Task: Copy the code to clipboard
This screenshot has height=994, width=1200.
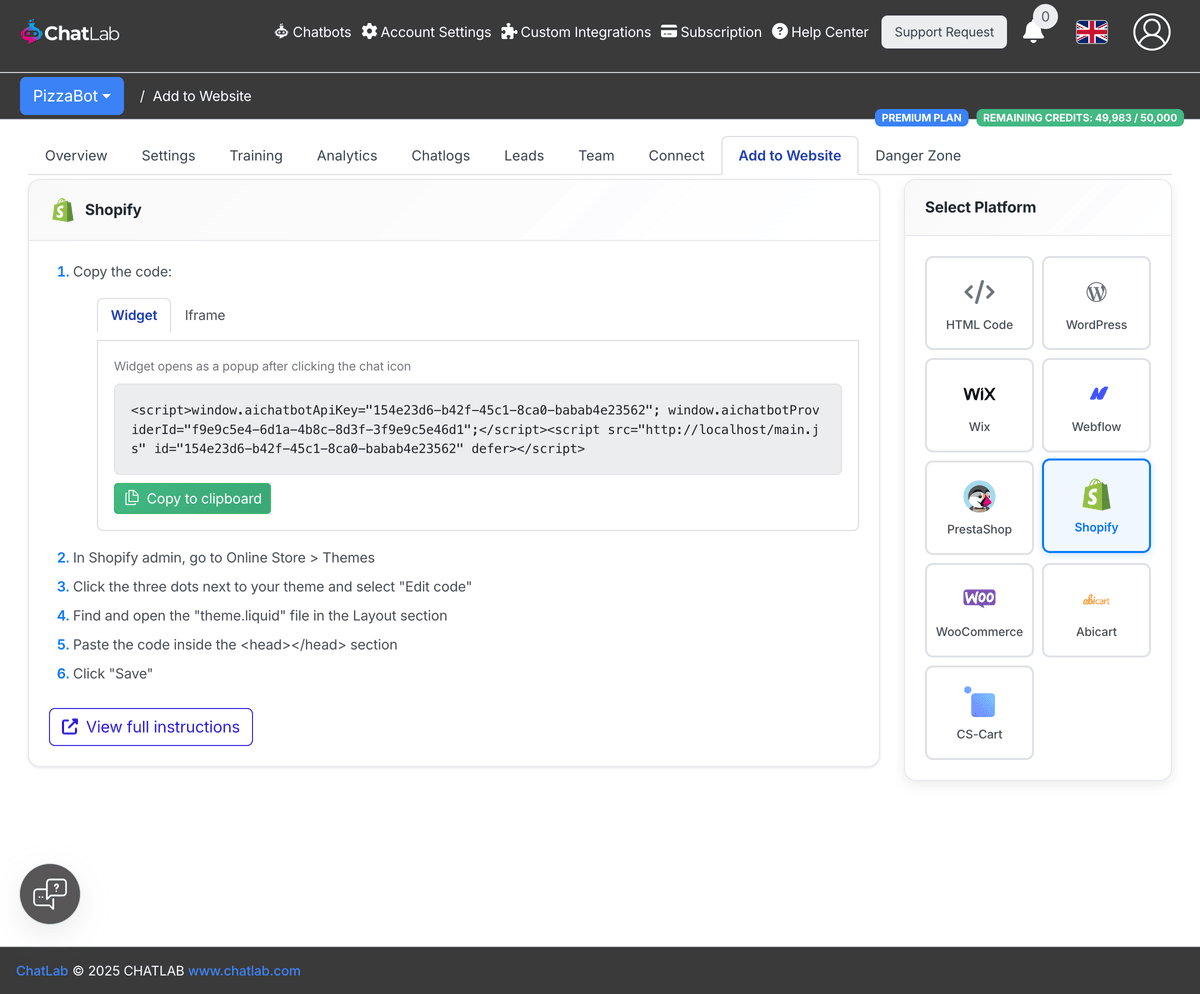Action: tap(192, 498)
